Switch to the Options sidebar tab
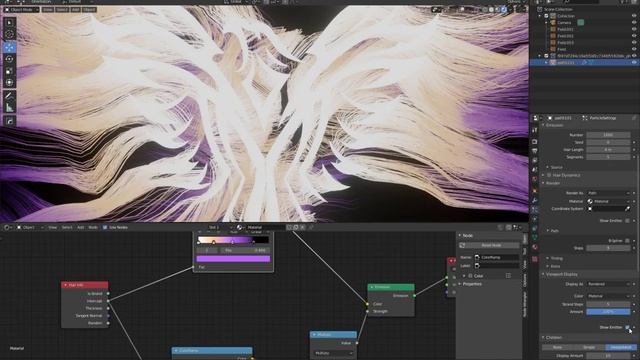The image size is (640, 360). [x=525, y=280]
